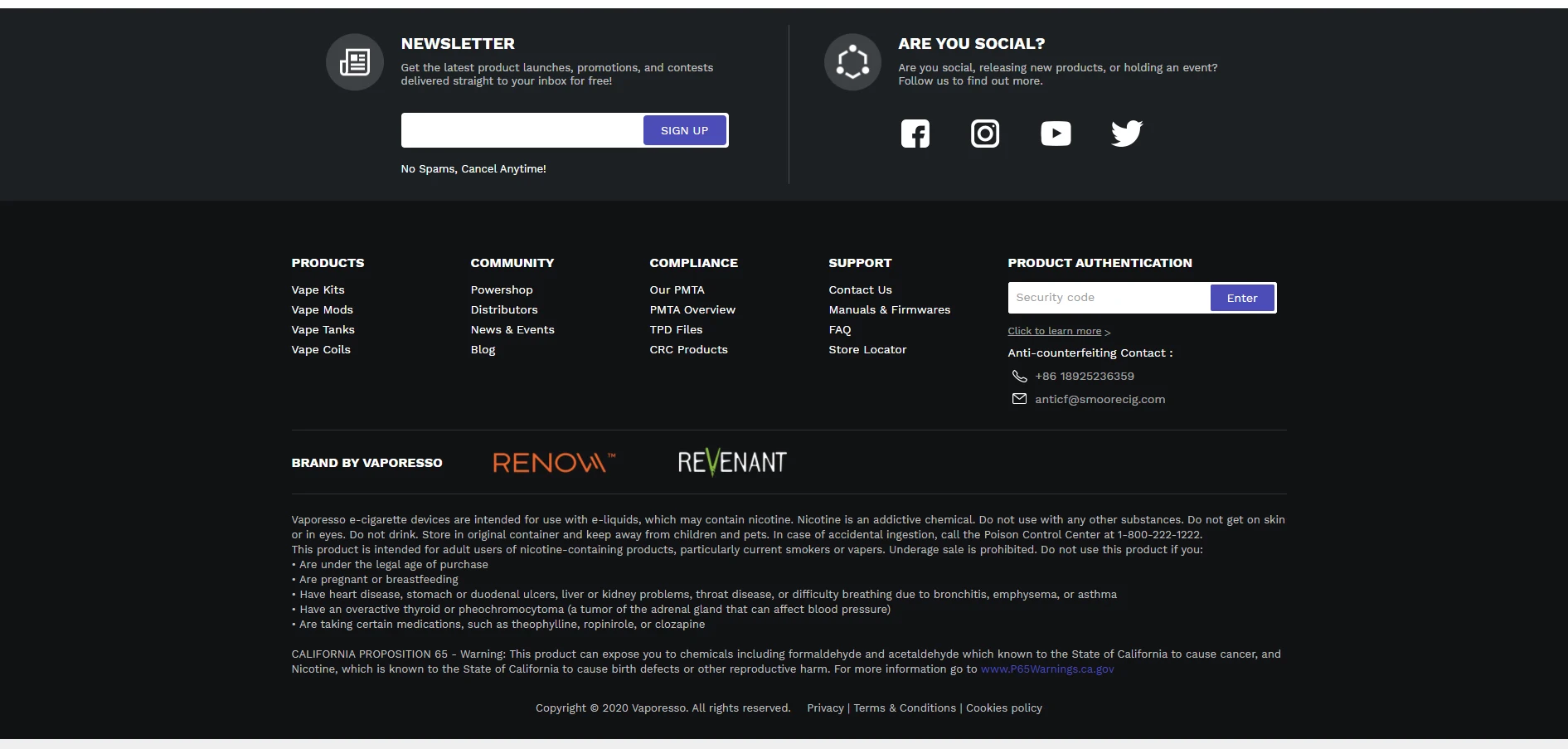Open the Vape Tanks link
Screen dimensions: 1568x749
click(323, 329)
